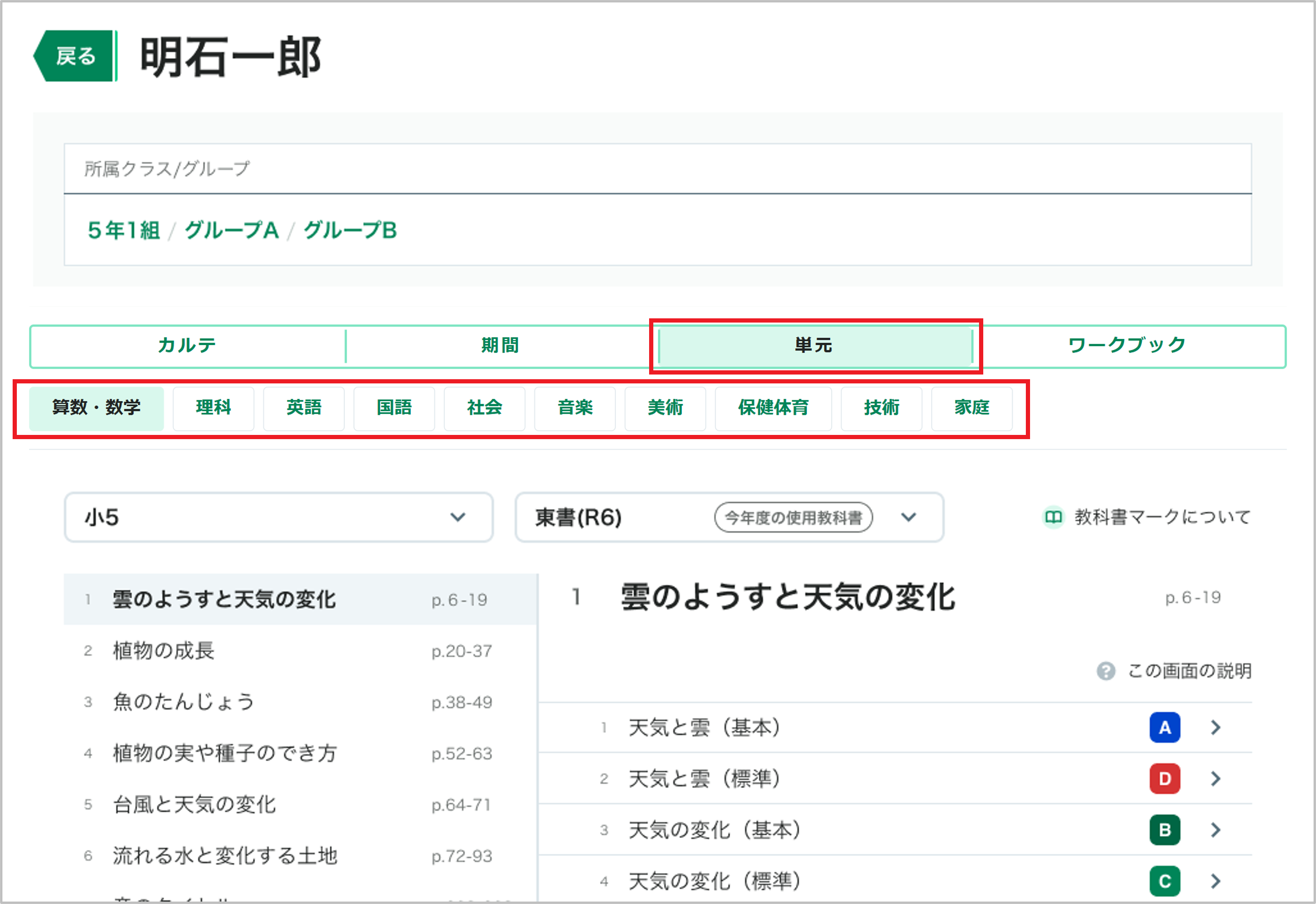
Task: Select the 技術 subject button
Action: click(x=882, y=408)
